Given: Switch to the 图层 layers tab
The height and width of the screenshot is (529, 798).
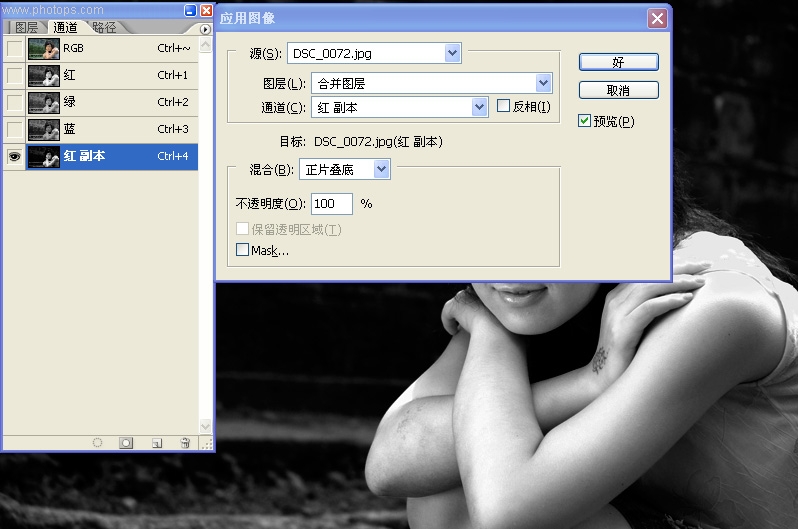Looking at the screenshot, I should pyautogui.click(x=26, y=27).
